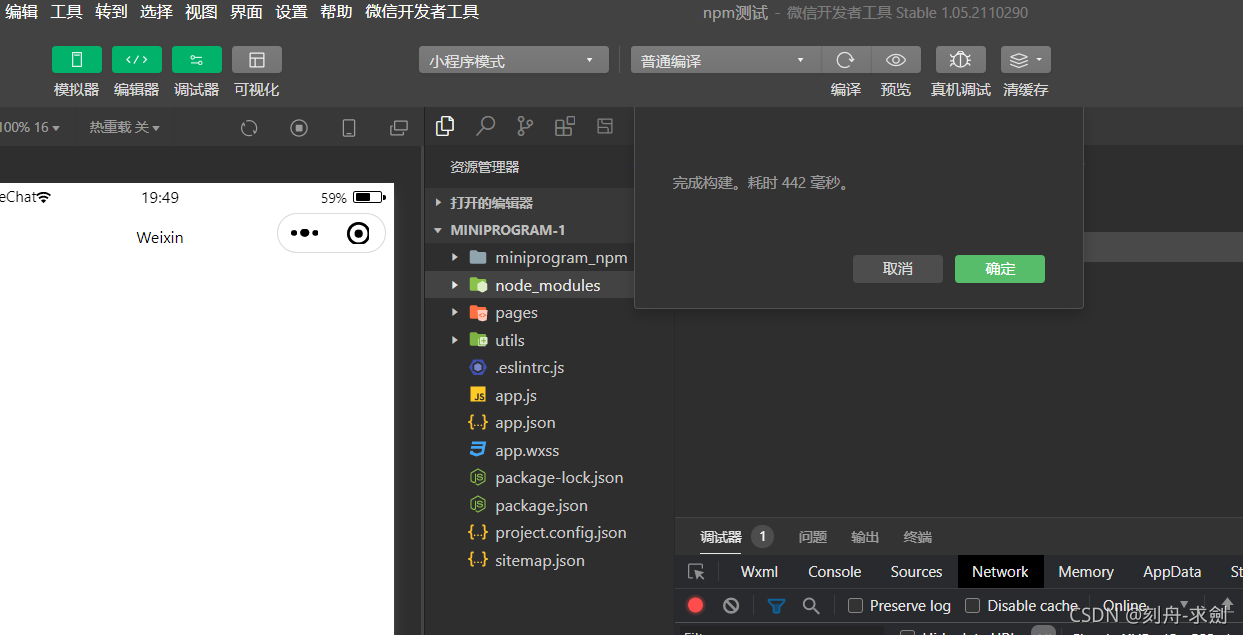Open the 设置 menu

[x=291, y=12]
